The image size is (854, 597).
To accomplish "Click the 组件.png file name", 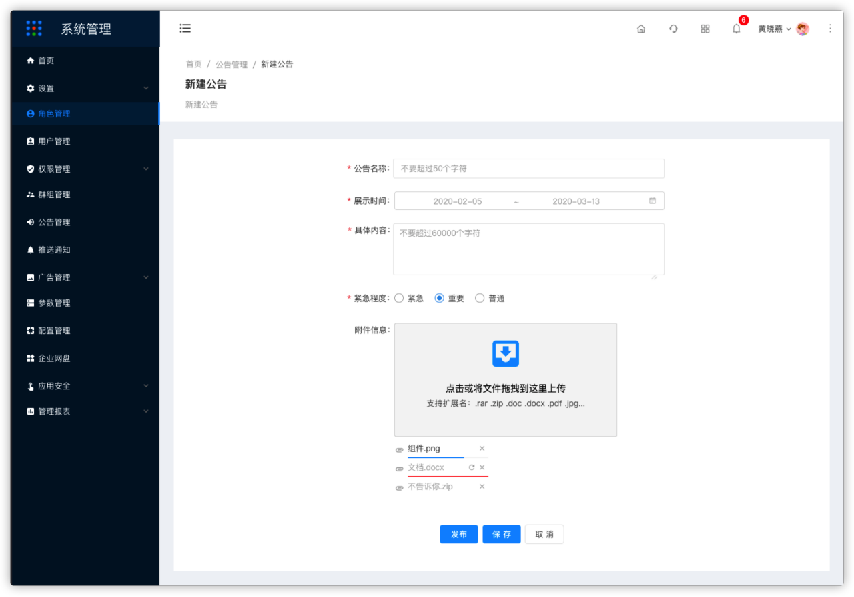I will (424, 448).
